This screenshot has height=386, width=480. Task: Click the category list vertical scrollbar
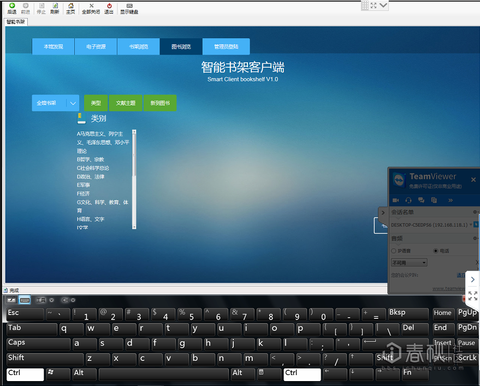134,179
